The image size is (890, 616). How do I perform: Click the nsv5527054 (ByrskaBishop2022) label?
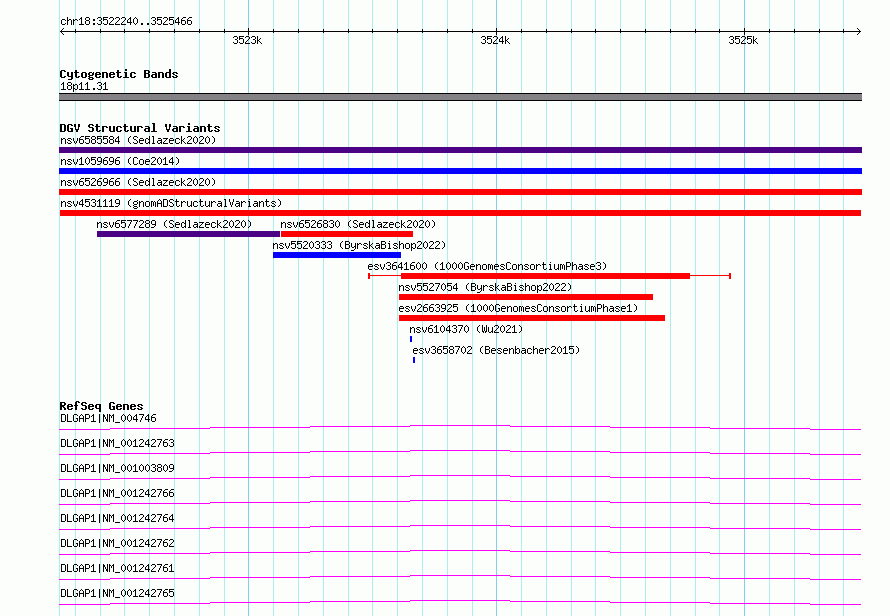[485, 287]
